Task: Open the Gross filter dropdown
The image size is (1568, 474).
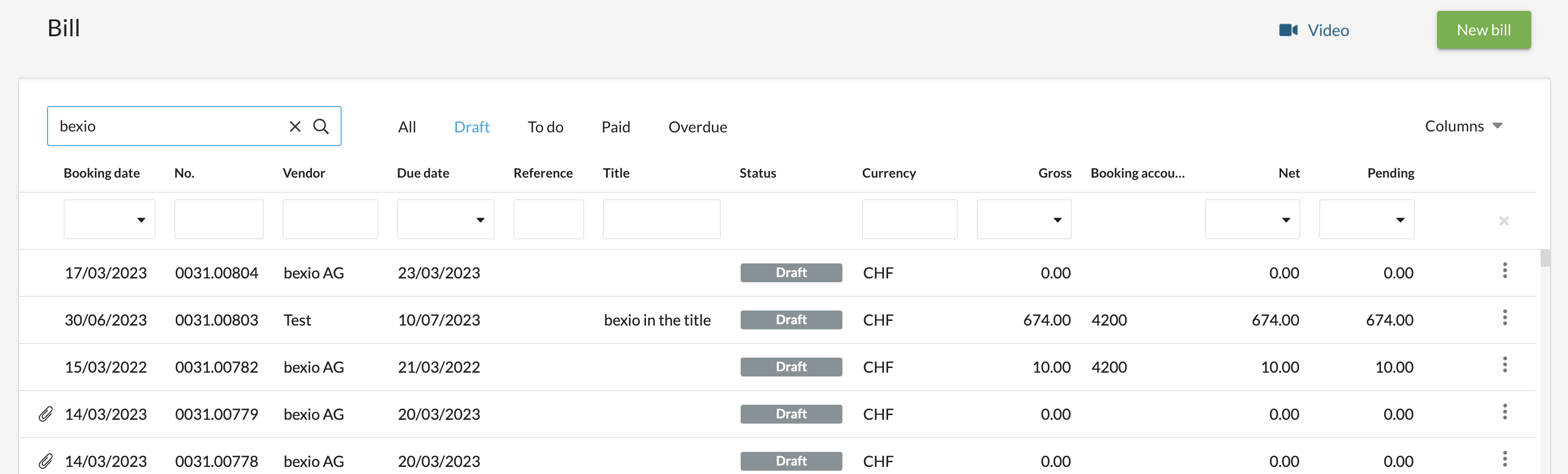Action: [x=1024, y=220]
